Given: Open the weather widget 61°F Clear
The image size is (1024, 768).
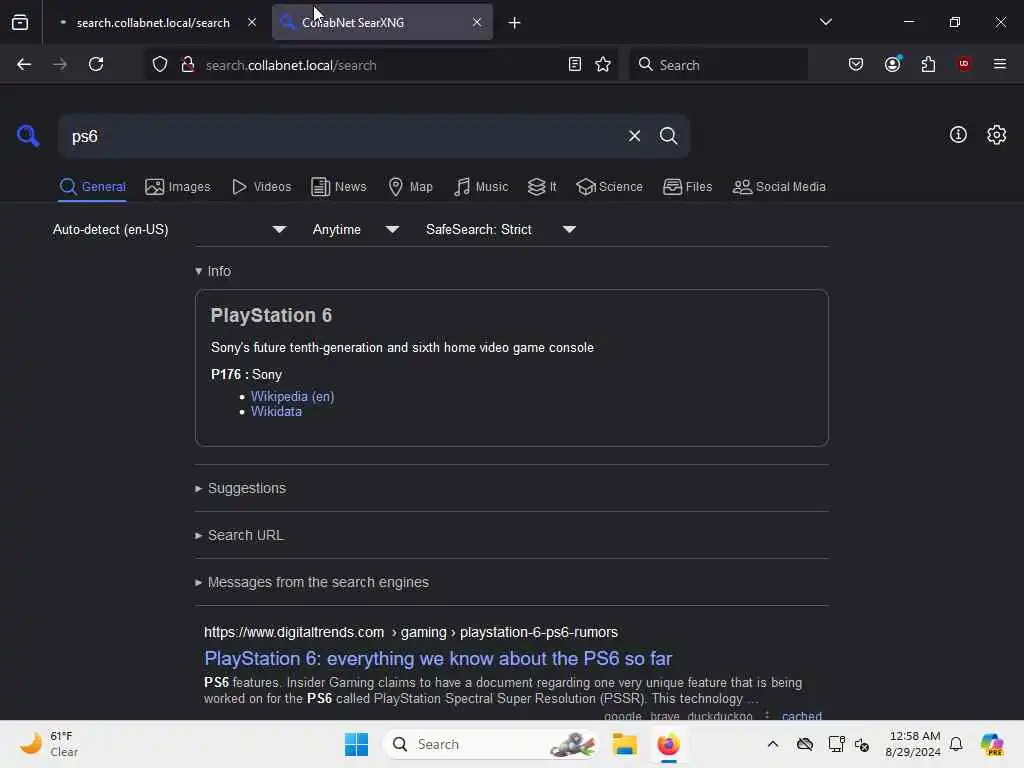Looking at the screenshot, I should [x=49, y=744].
